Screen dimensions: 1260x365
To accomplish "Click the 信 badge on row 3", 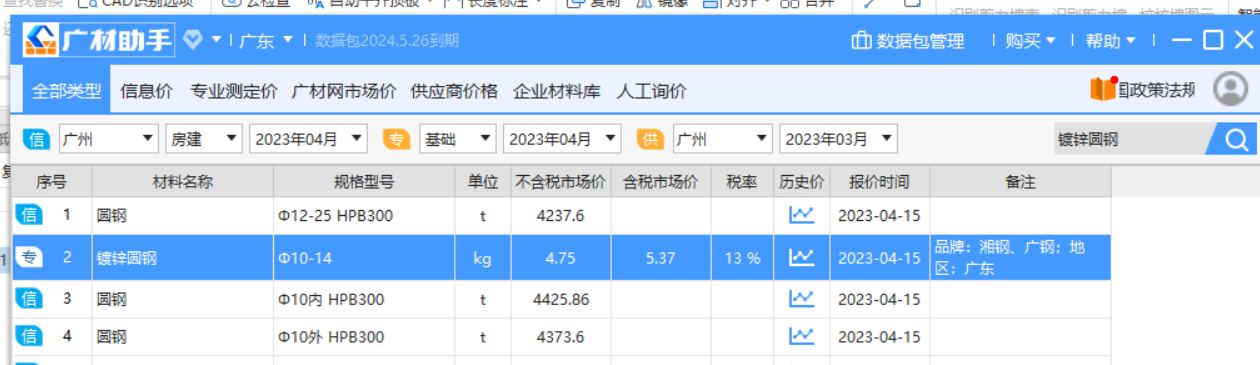I will [x=29, y=299].
